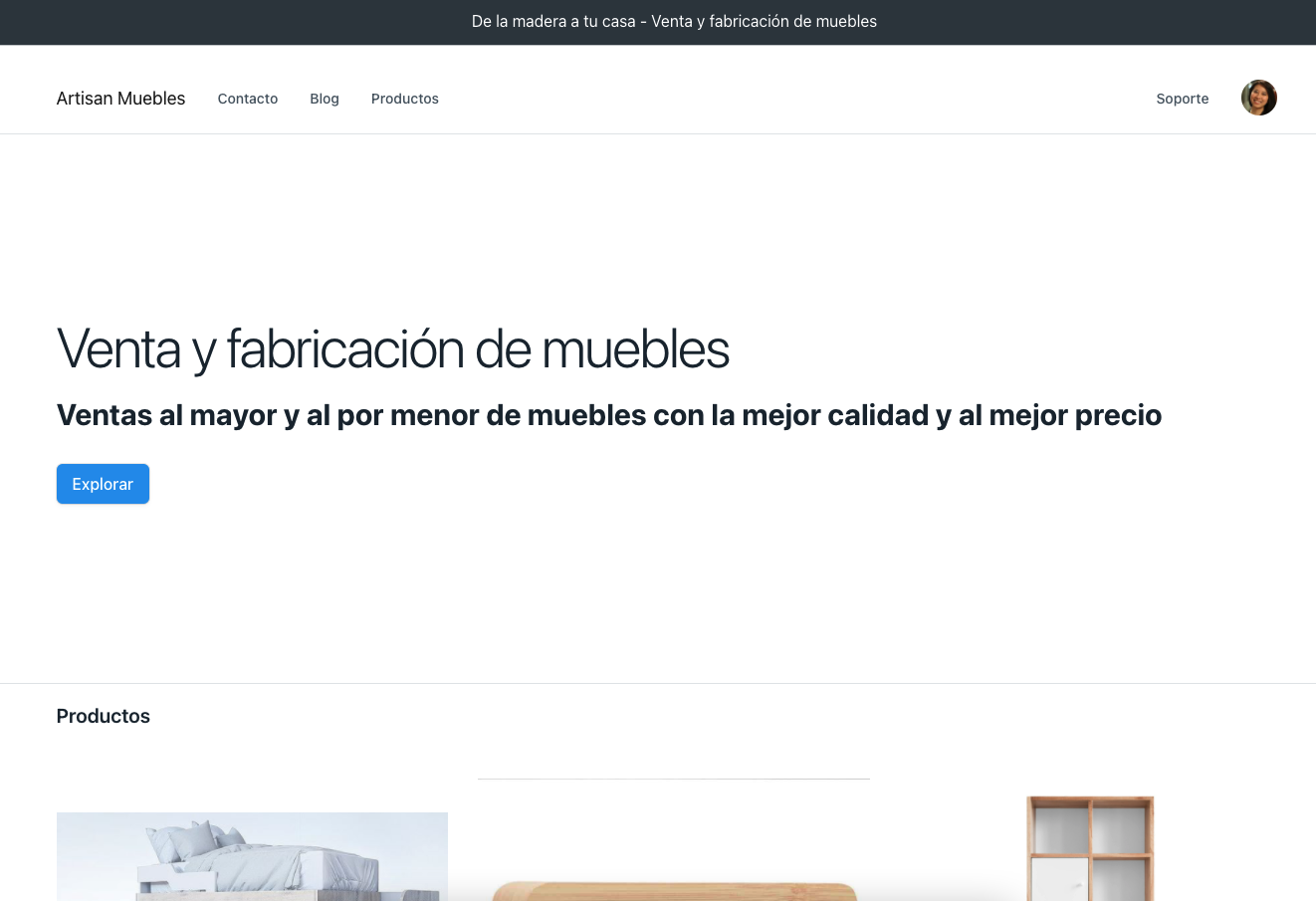The image size is (1316, 901).
Task: Click the Productos section heading
Action: [x=103, y=716]
